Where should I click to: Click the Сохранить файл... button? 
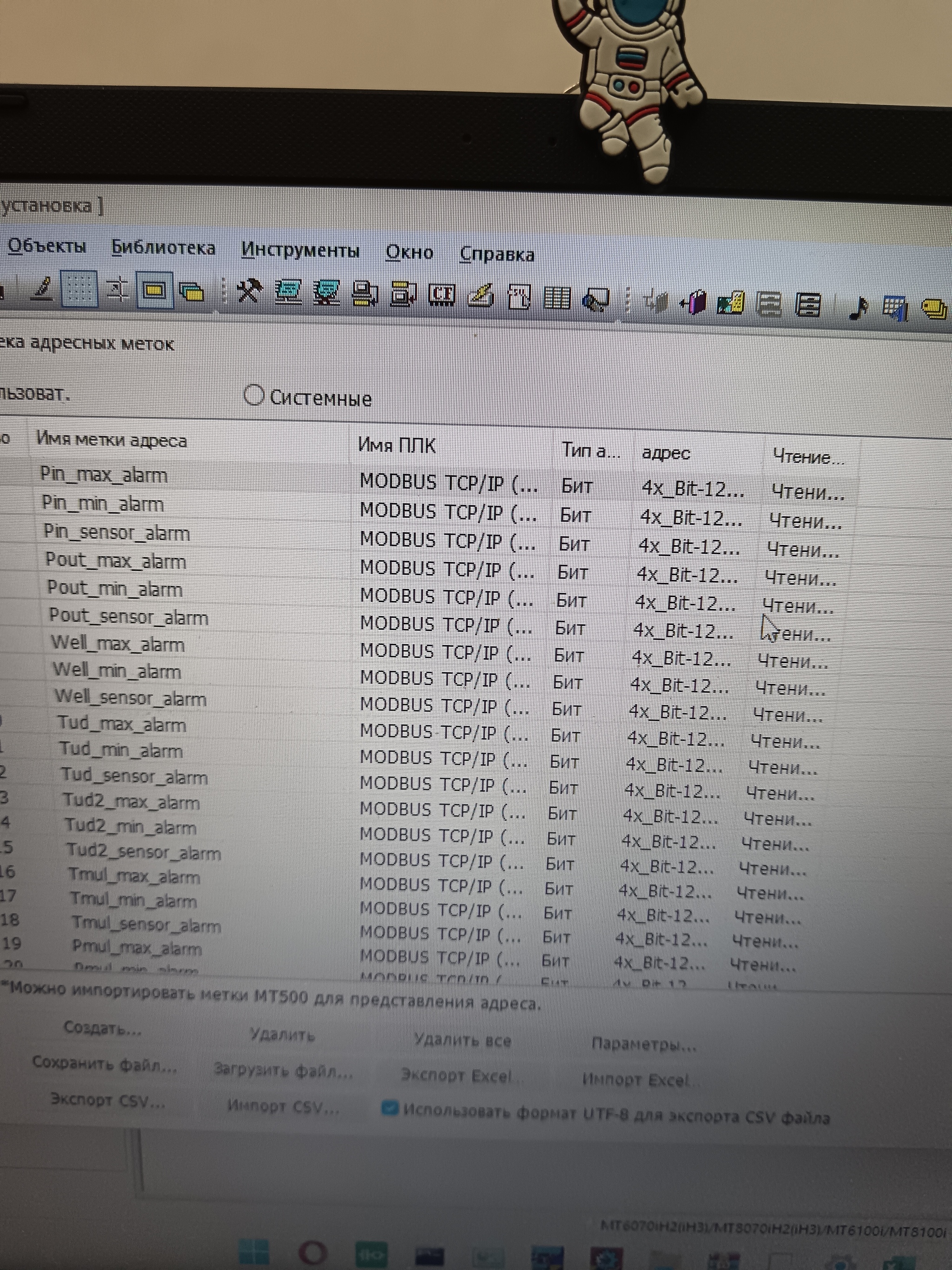click(105, 1064)
